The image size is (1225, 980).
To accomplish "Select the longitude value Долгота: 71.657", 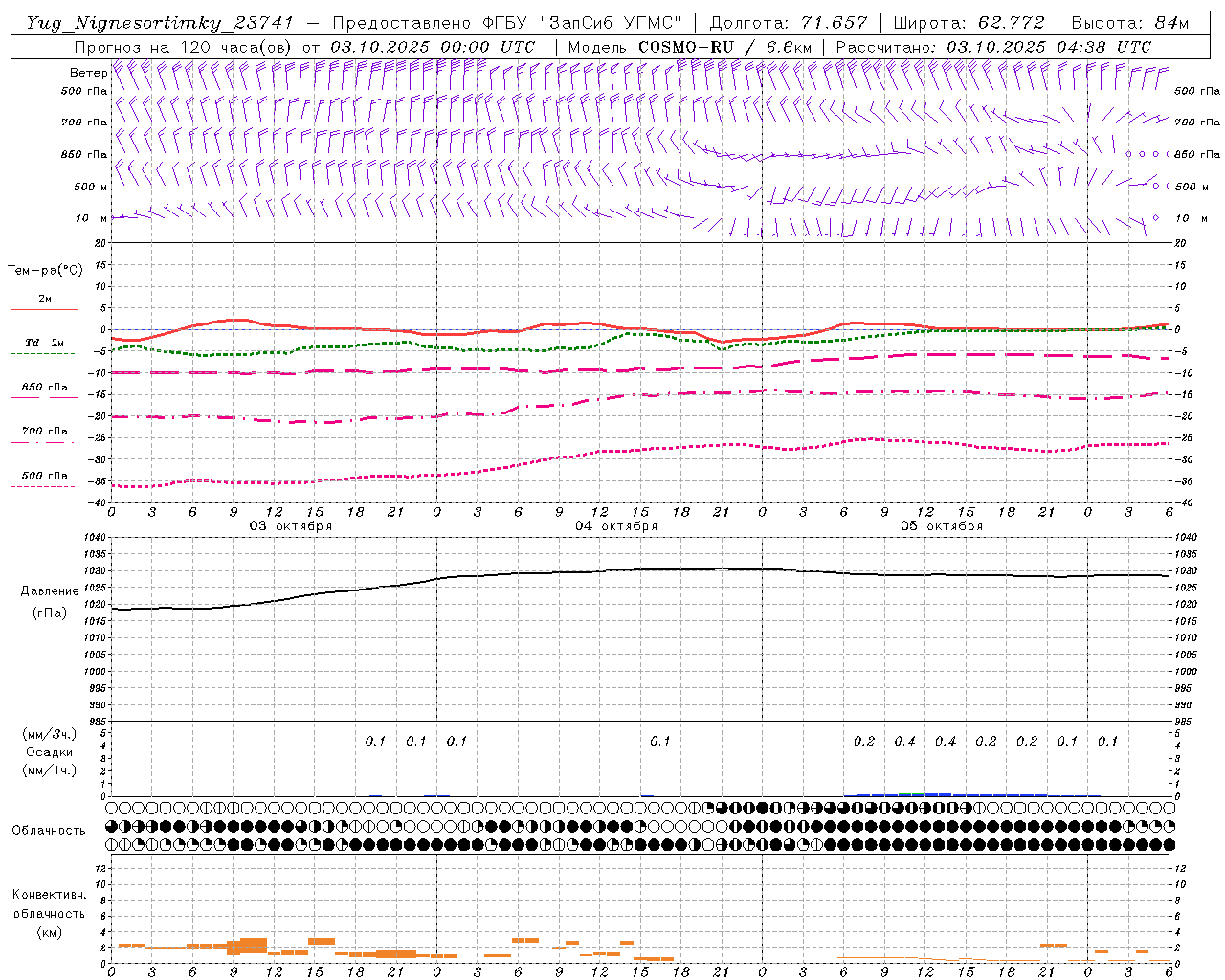I will pyautogui.click(x=789, y=23).
